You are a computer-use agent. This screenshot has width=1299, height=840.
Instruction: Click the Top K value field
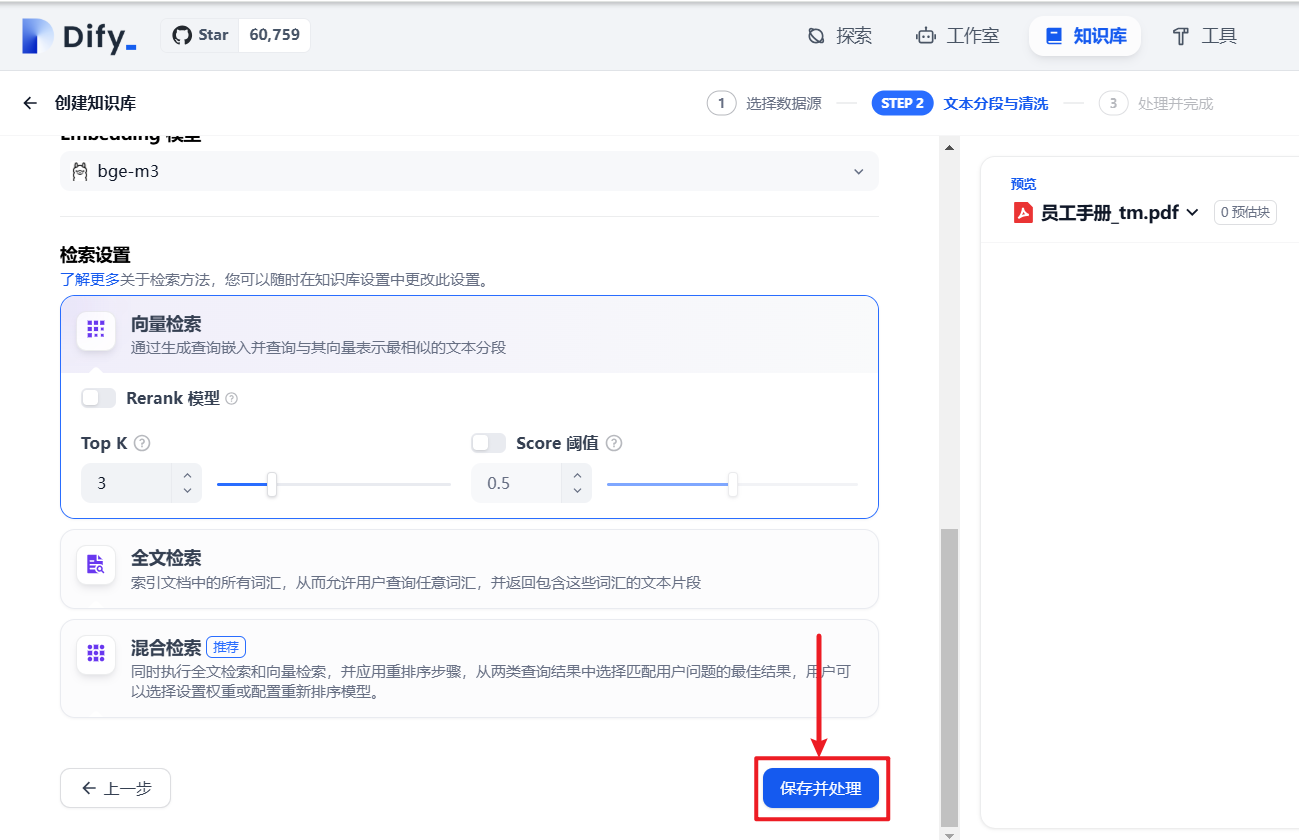[x=127, y=483]
